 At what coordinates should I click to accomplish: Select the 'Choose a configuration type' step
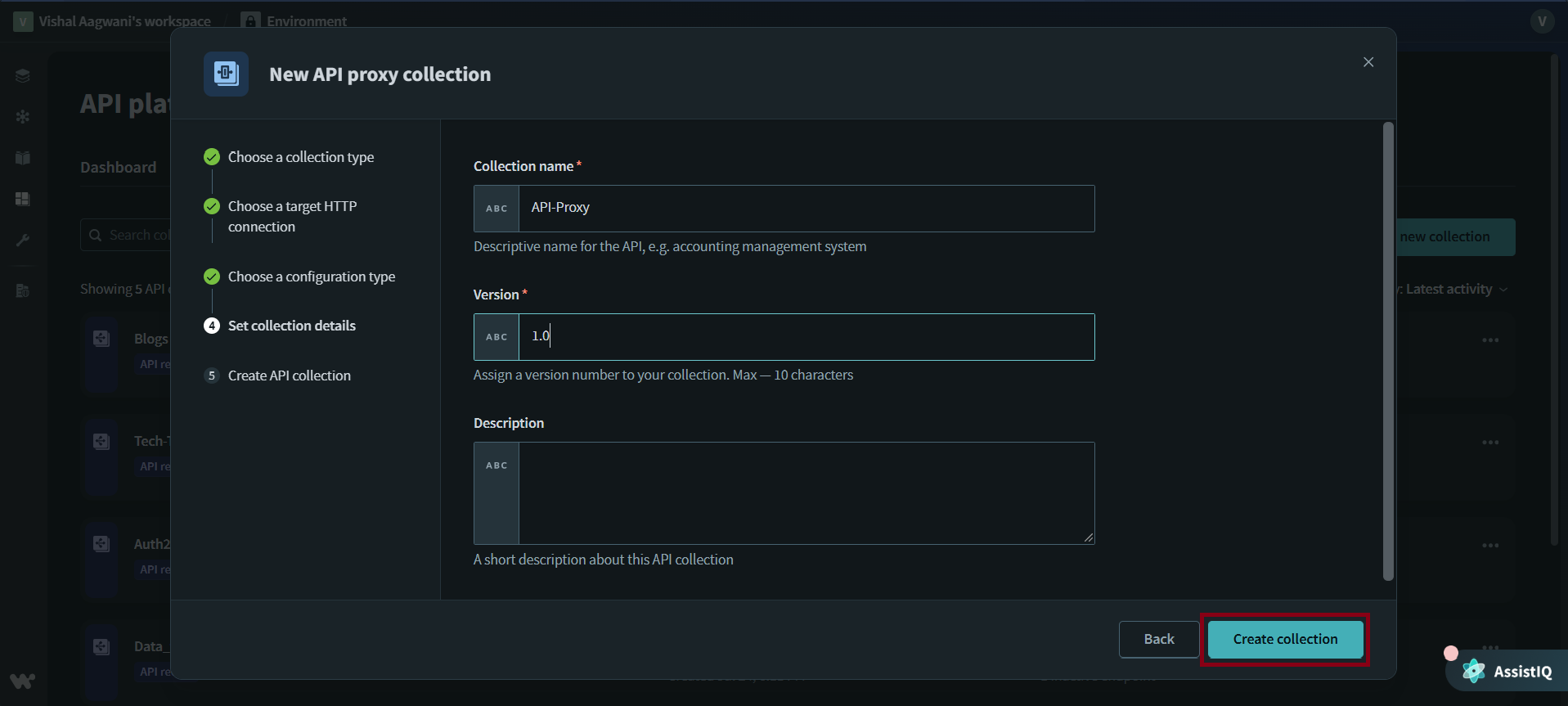click(311, 277)
